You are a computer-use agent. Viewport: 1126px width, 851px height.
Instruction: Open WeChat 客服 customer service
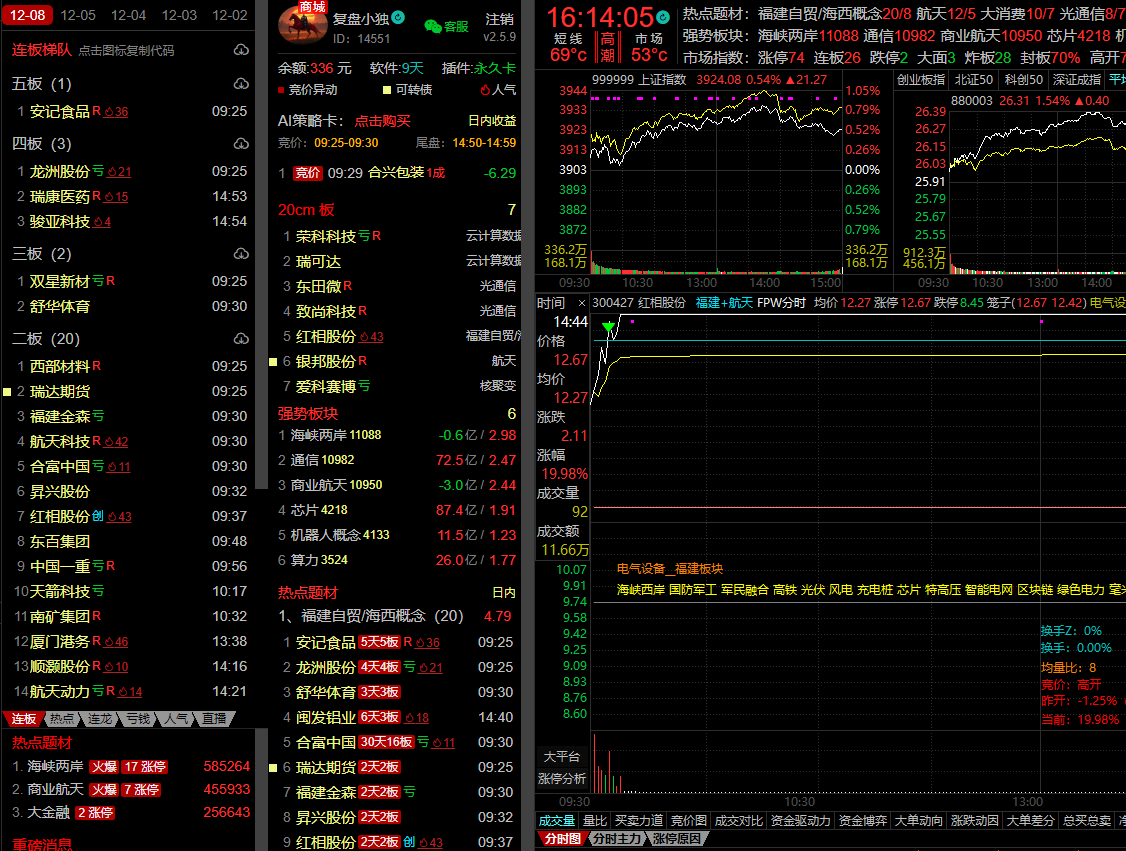446,26
